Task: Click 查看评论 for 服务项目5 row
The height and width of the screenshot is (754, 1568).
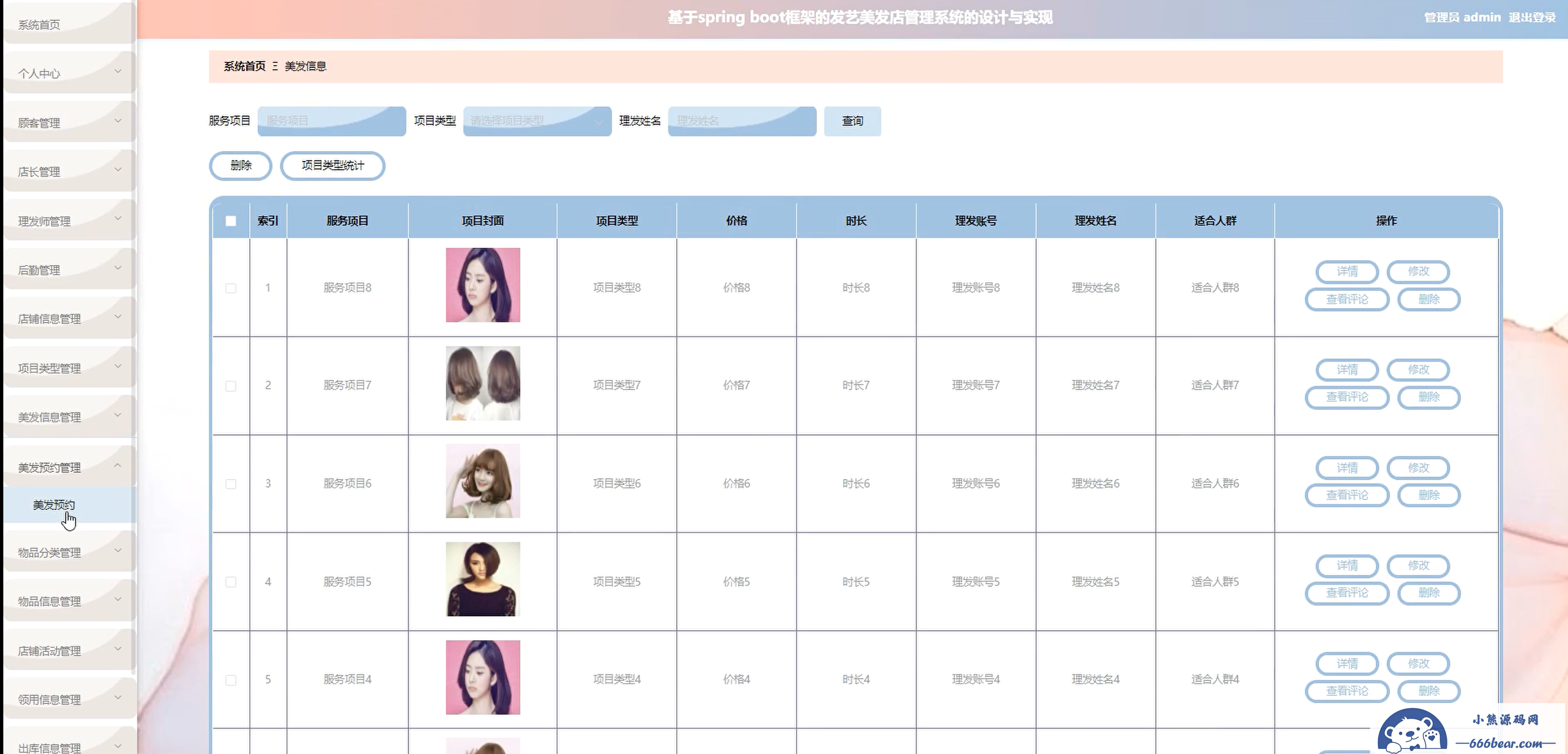Action: click(1347, 594)
